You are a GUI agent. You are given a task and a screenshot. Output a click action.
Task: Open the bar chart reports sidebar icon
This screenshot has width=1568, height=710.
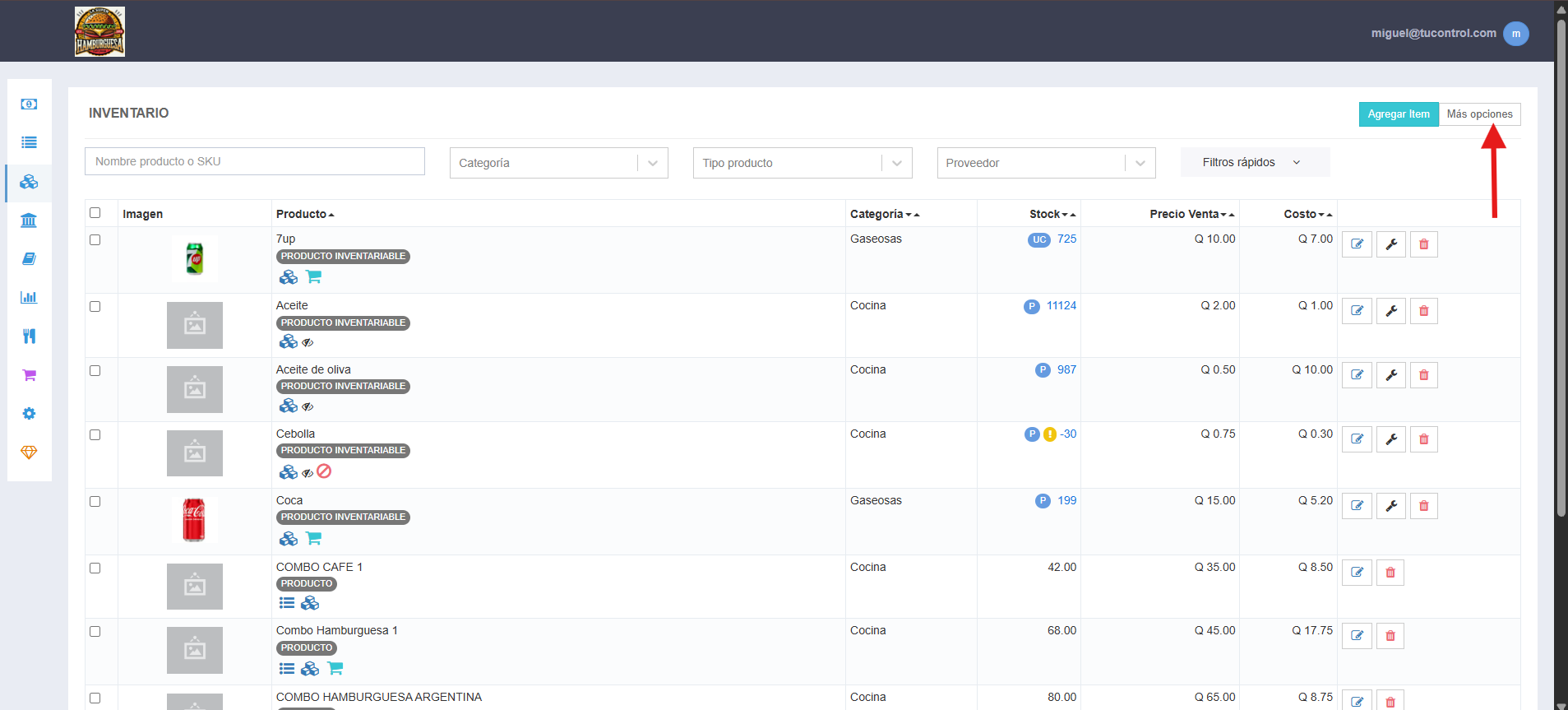(29, 297)
